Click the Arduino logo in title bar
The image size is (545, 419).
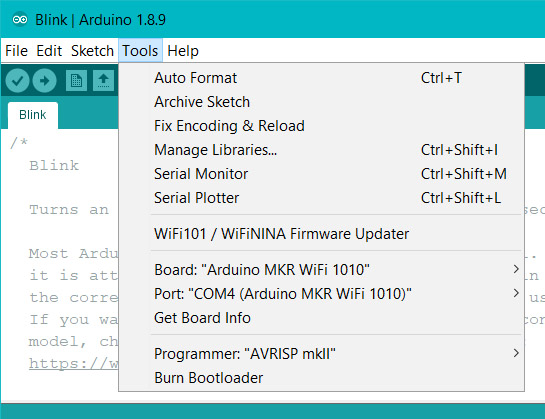[20, 20]
